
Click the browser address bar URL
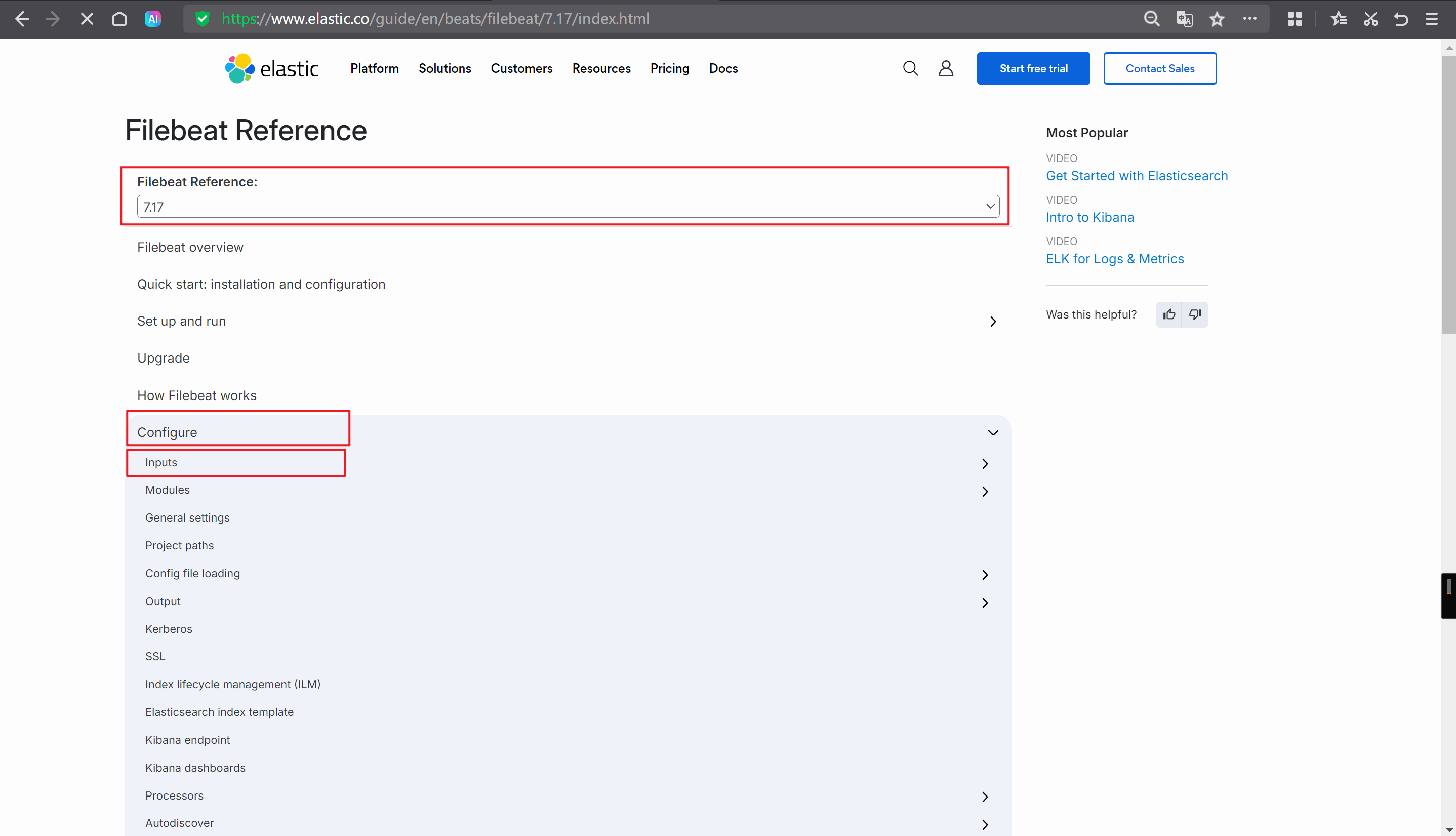point(435,19)
